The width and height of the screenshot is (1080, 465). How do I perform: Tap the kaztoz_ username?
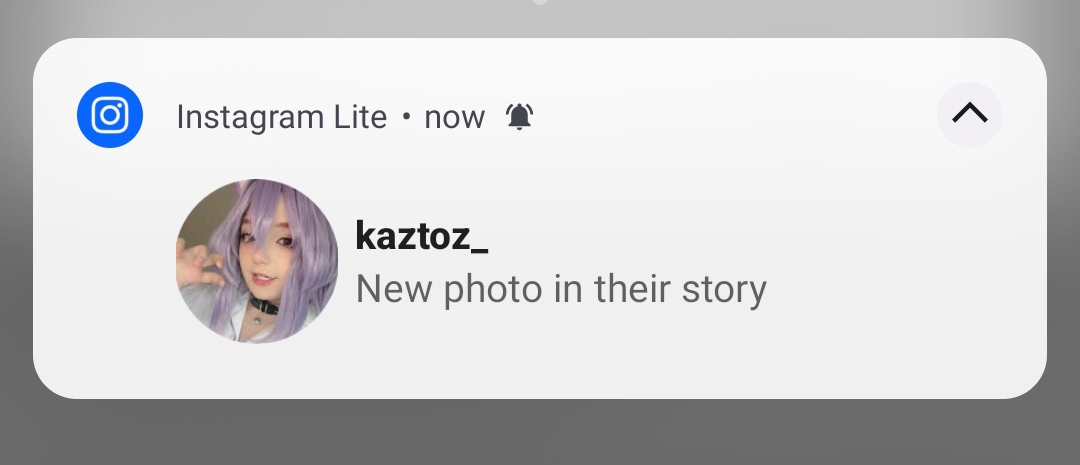coord(421,237)
